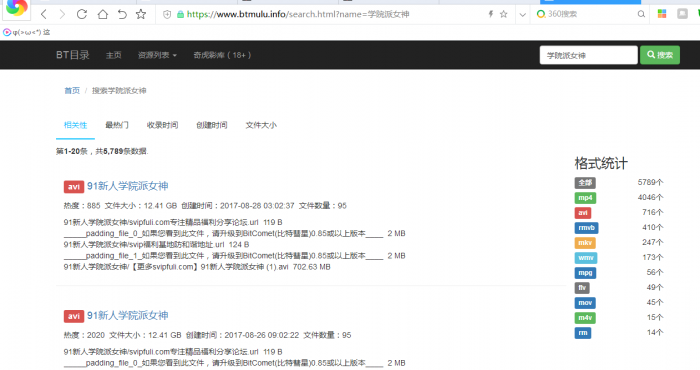Click the browser back arrow
The height and width of the screenshot is (370, 700).
click(44, 14)
